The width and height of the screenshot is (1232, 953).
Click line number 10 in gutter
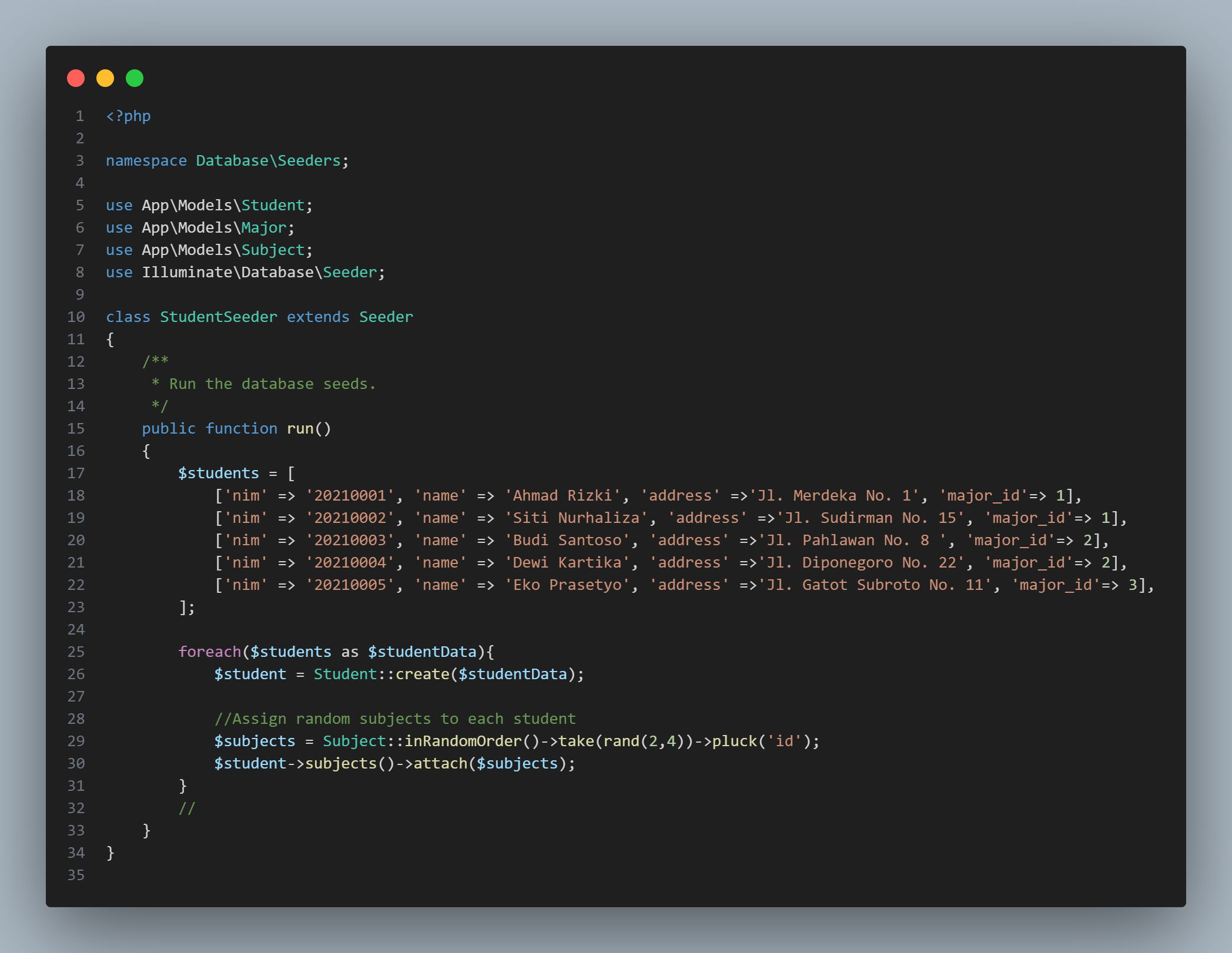click(76, 317)
